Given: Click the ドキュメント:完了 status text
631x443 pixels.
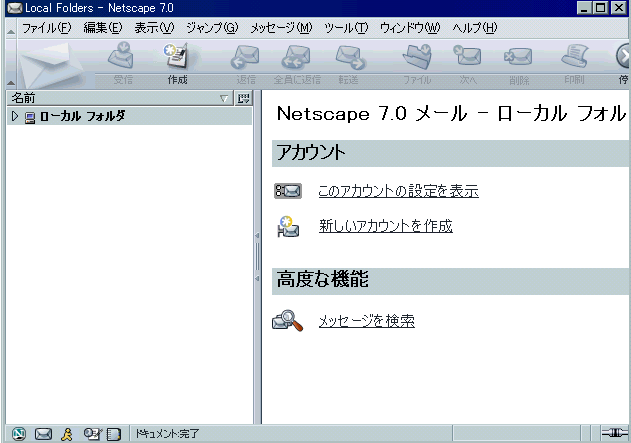Looking at the screenshot, I should [167, 433].
